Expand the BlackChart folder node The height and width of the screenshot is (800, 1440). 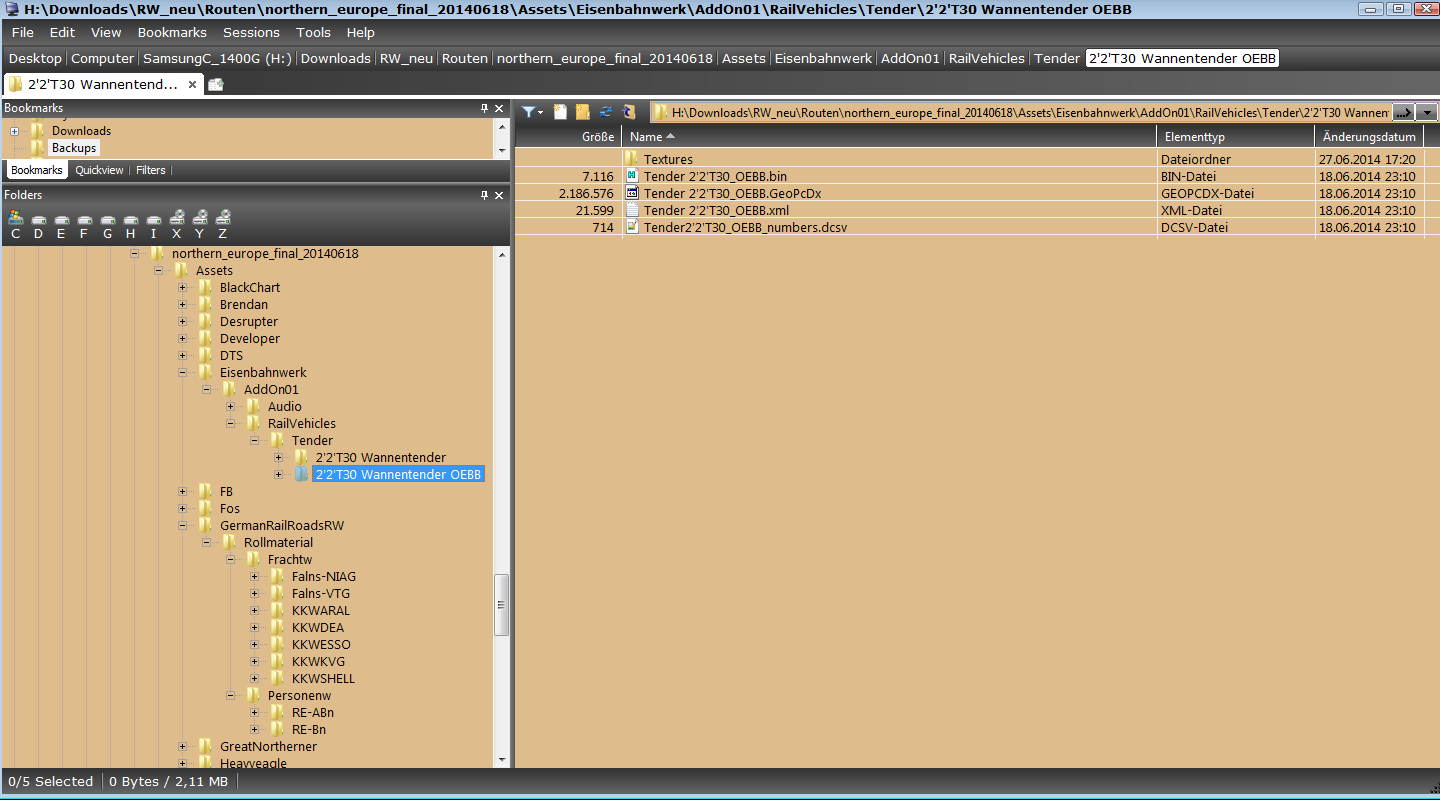182,288
